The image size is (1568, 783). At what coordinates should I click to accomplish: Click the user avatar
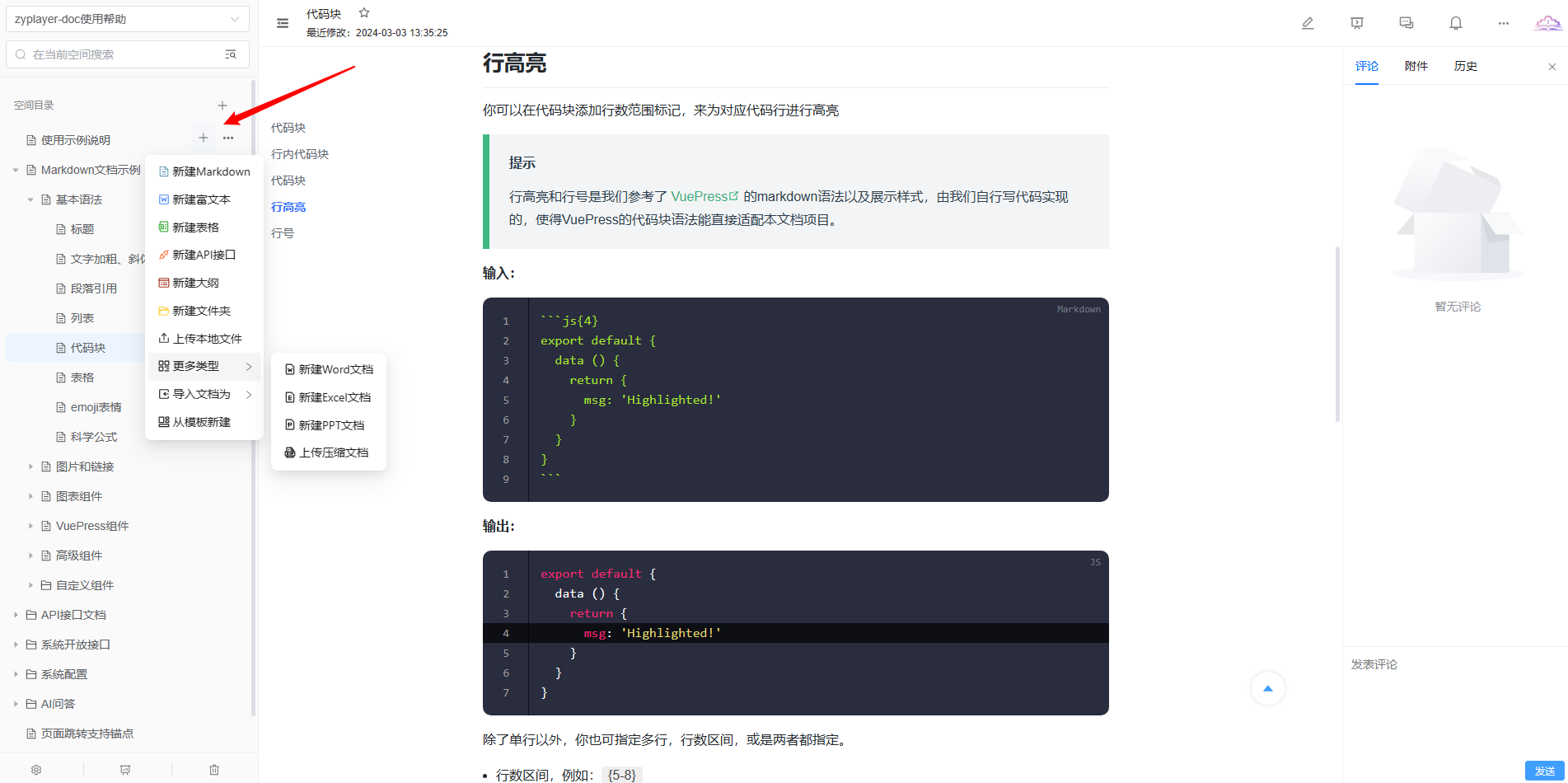point(1548,23)
